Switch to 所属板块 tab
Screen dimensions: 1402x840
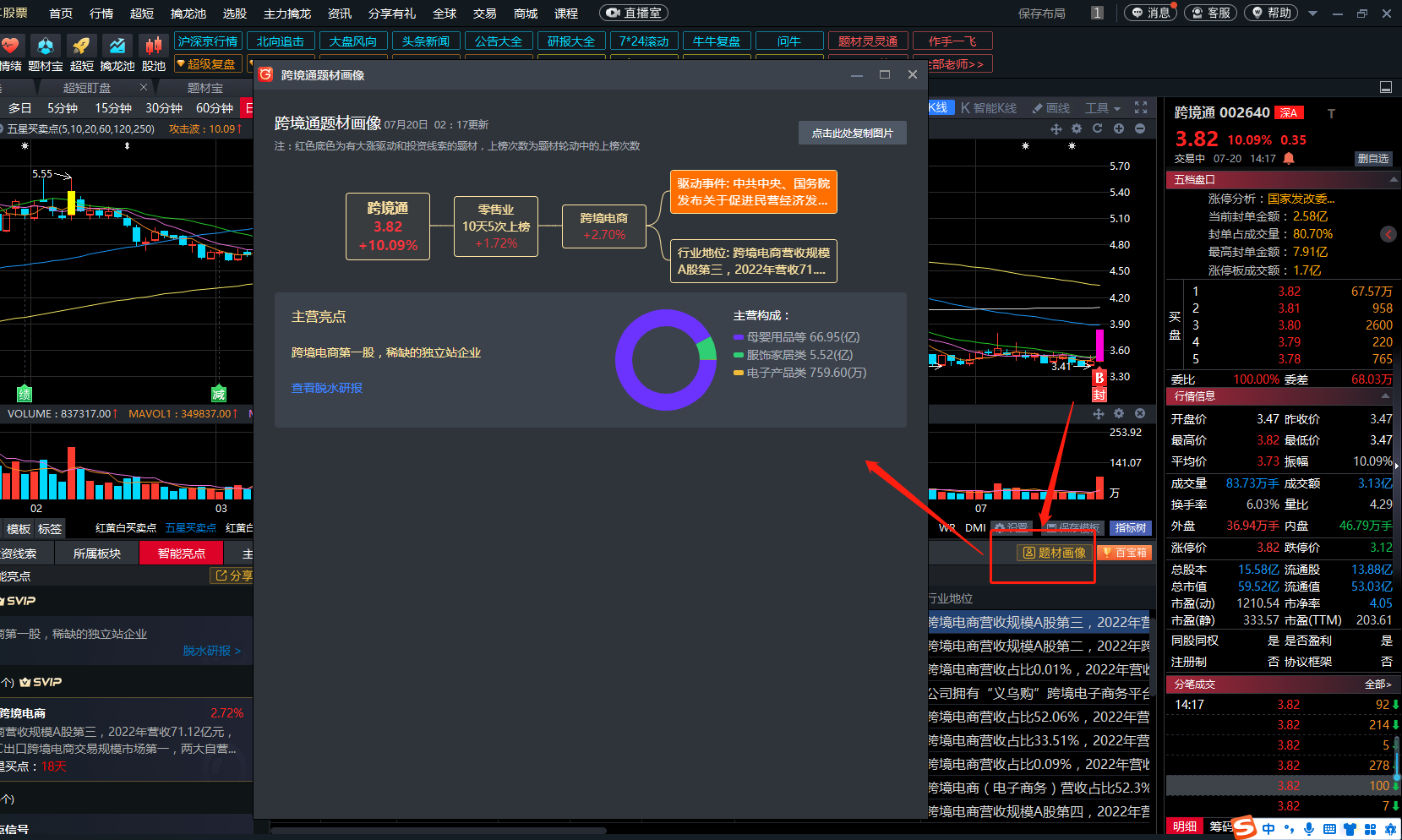pos(97,554)
